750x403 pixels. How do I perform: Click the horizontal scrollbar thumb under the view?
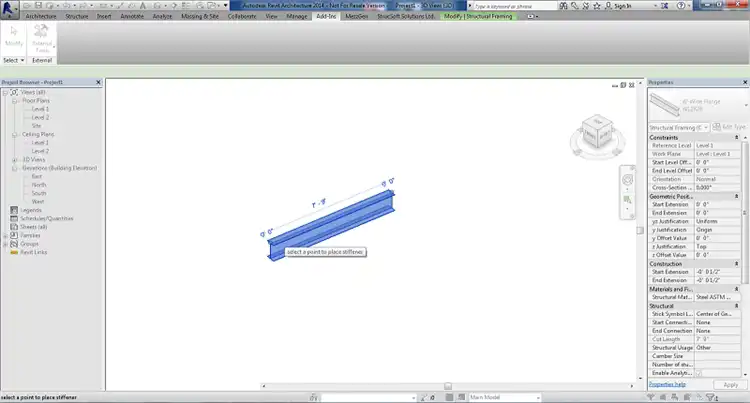448,386
